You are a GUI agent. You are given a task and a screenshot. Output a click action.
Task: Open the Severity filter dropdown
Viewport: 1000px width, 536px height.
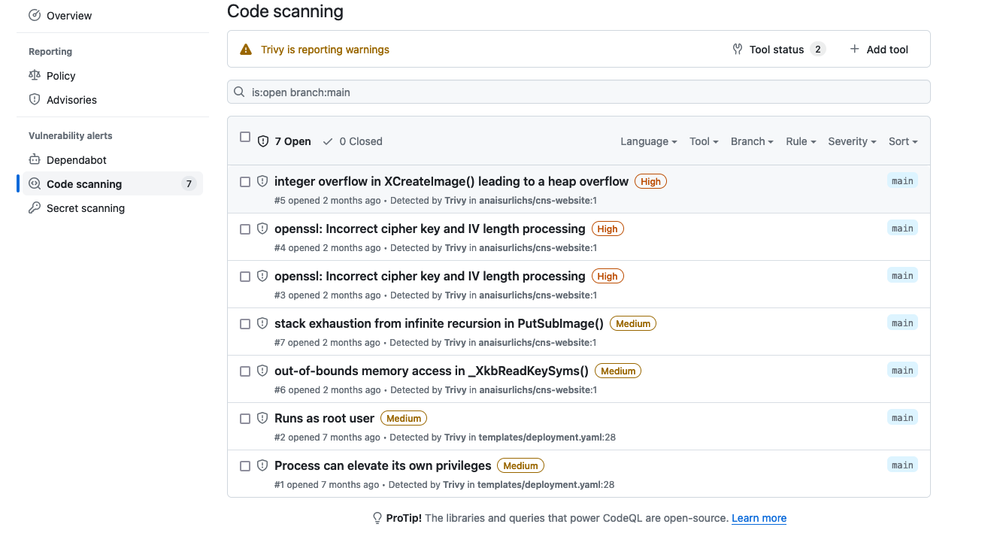(x=852, y=142)
